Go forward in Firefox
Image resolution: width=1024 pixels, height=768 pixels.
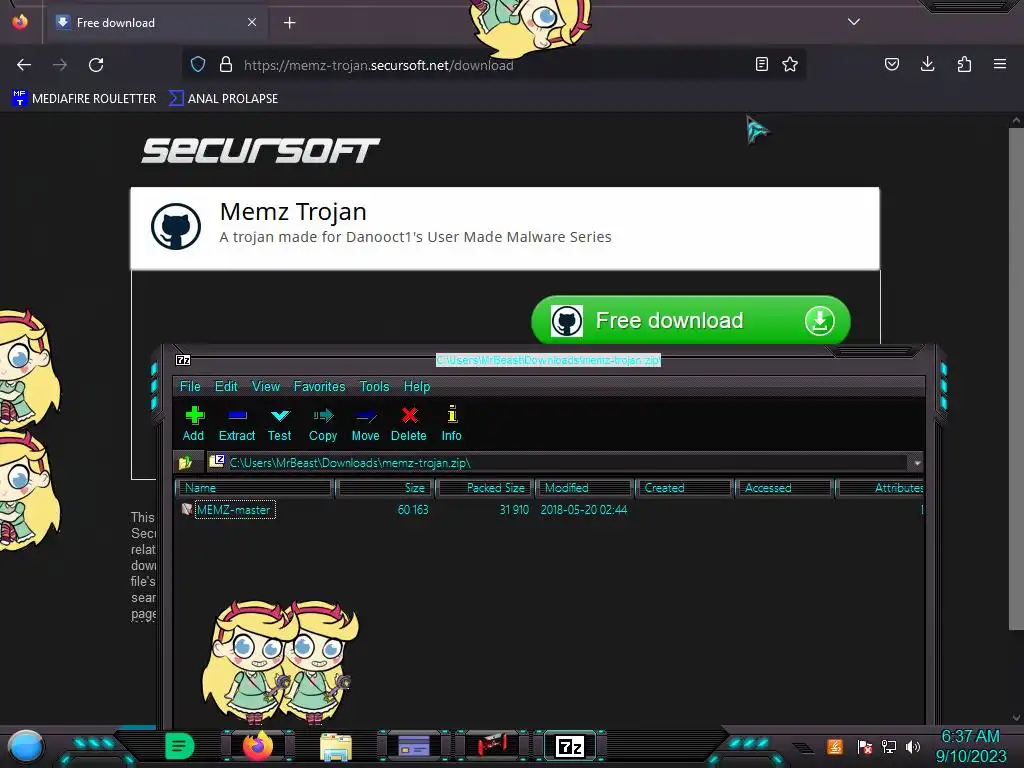coord(60,65)
